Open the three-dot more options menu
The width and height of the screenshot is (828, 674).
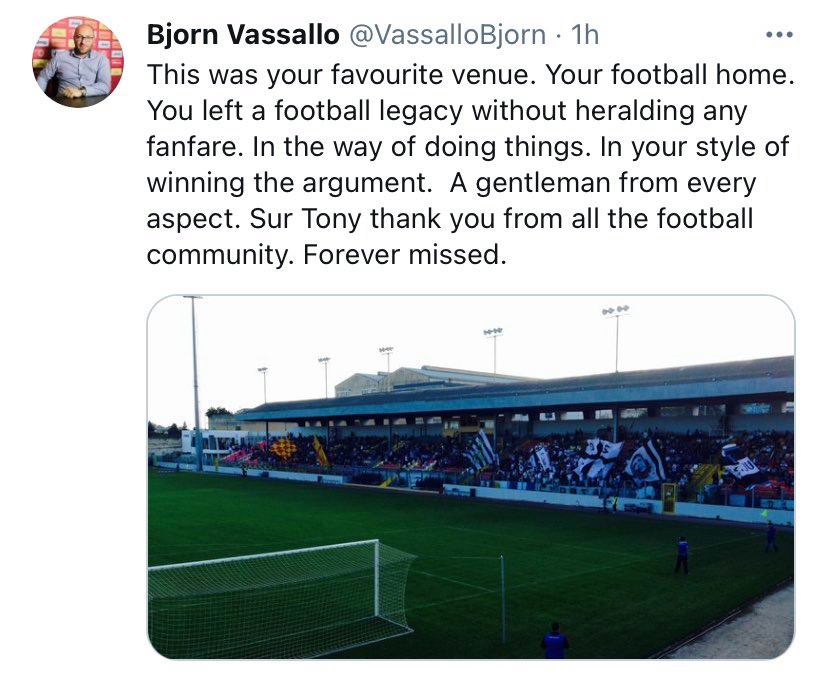click(x=778, y=35)
